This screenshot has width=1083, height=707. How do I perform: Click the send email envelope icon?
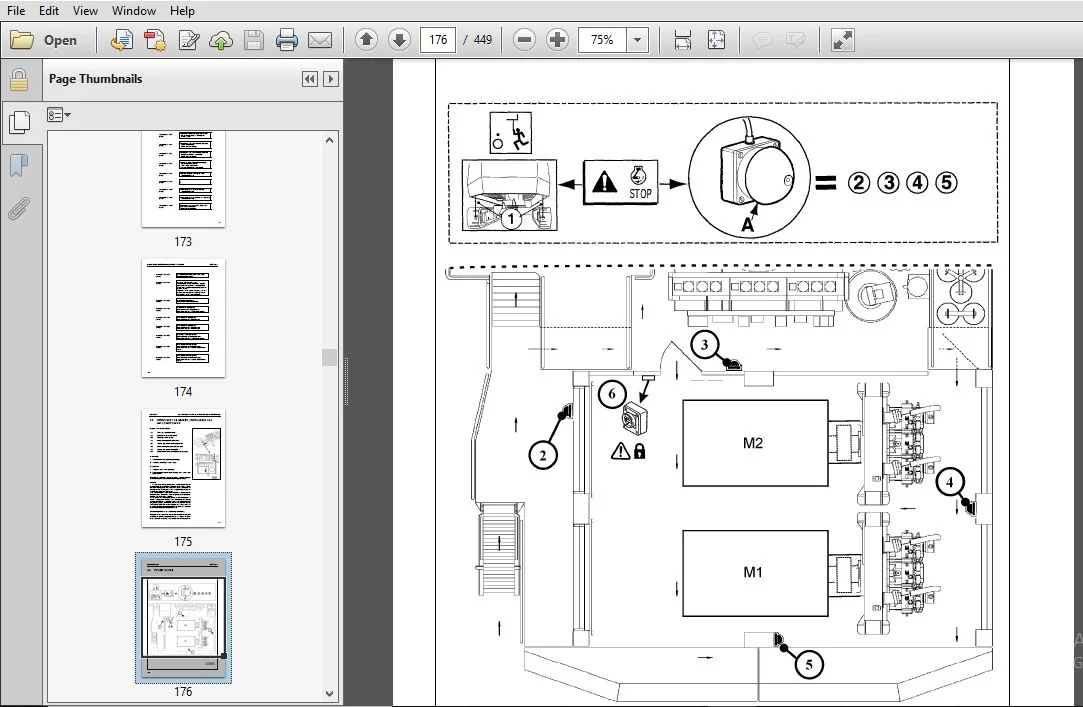(x=319, y=40)
